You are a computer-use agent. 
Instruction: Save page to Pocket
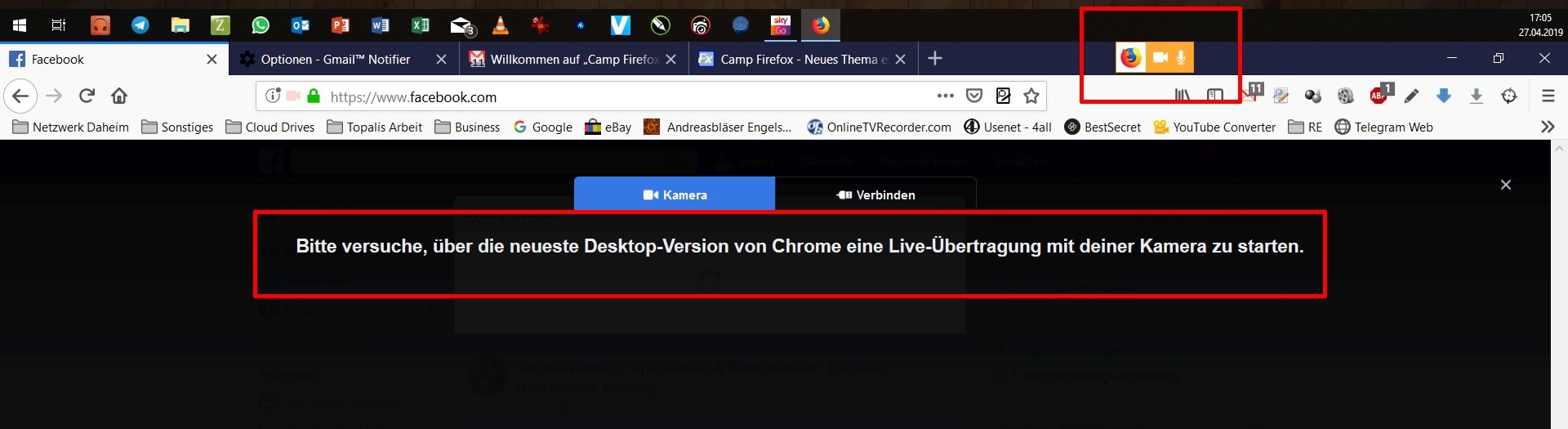click(974, 96)
